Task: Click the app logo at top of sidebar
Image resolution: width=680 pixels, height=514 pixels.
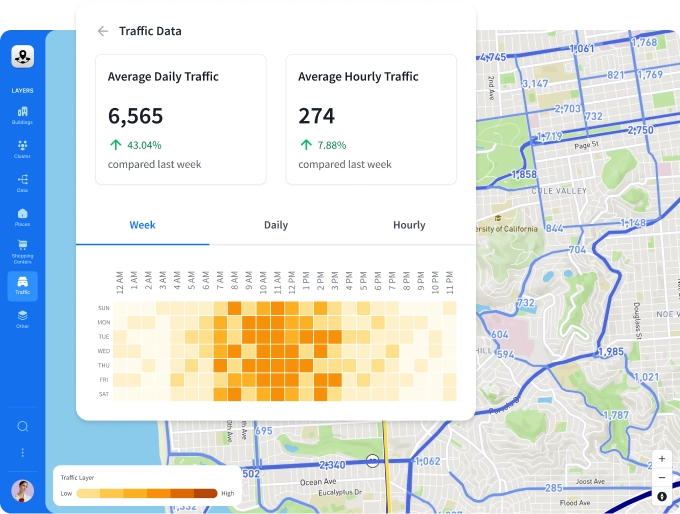Action: coord(22,57)
